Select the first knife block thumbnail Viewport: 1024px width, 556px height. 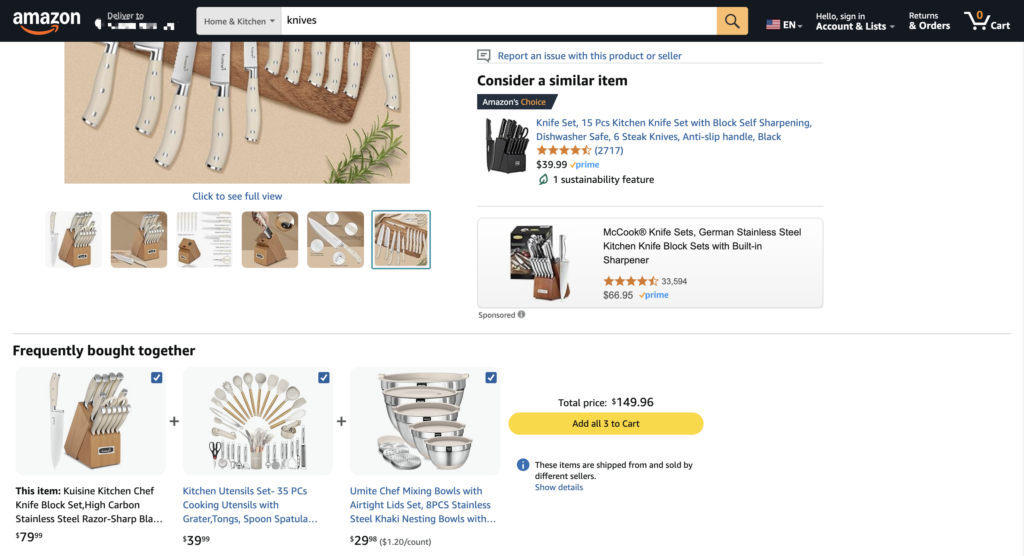(73, 240)
